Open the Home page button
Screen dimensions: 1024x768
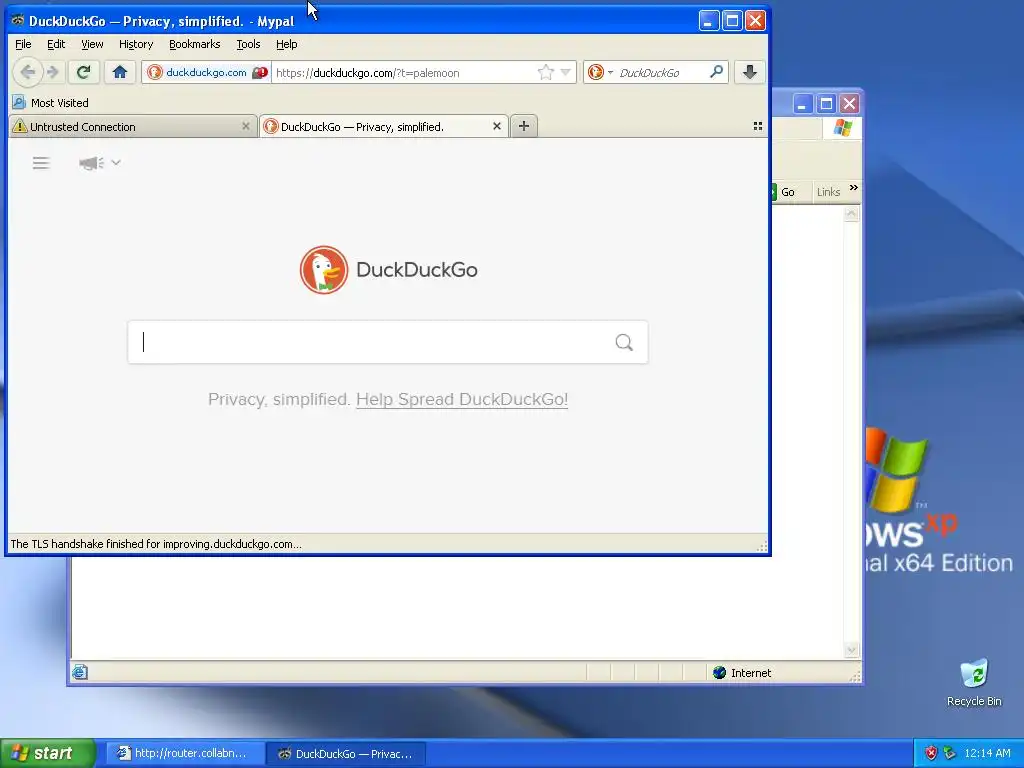[x=120, y=72]
